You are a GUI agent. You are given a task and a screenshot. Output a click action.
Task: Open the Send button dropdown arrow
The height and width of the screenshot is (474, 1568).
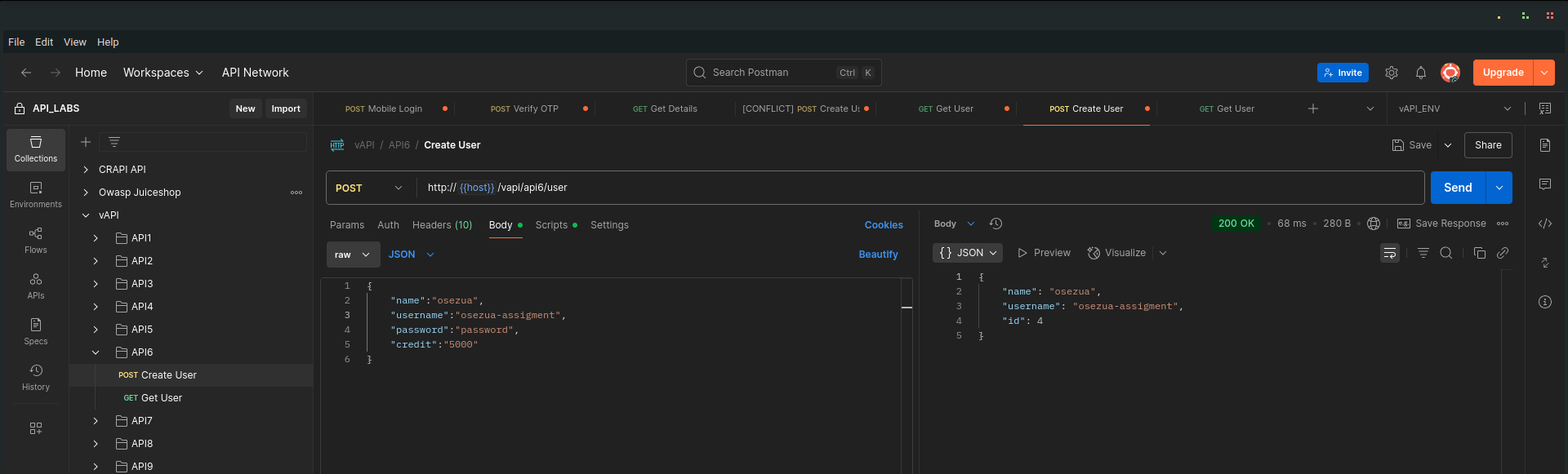pos(1499,188)
